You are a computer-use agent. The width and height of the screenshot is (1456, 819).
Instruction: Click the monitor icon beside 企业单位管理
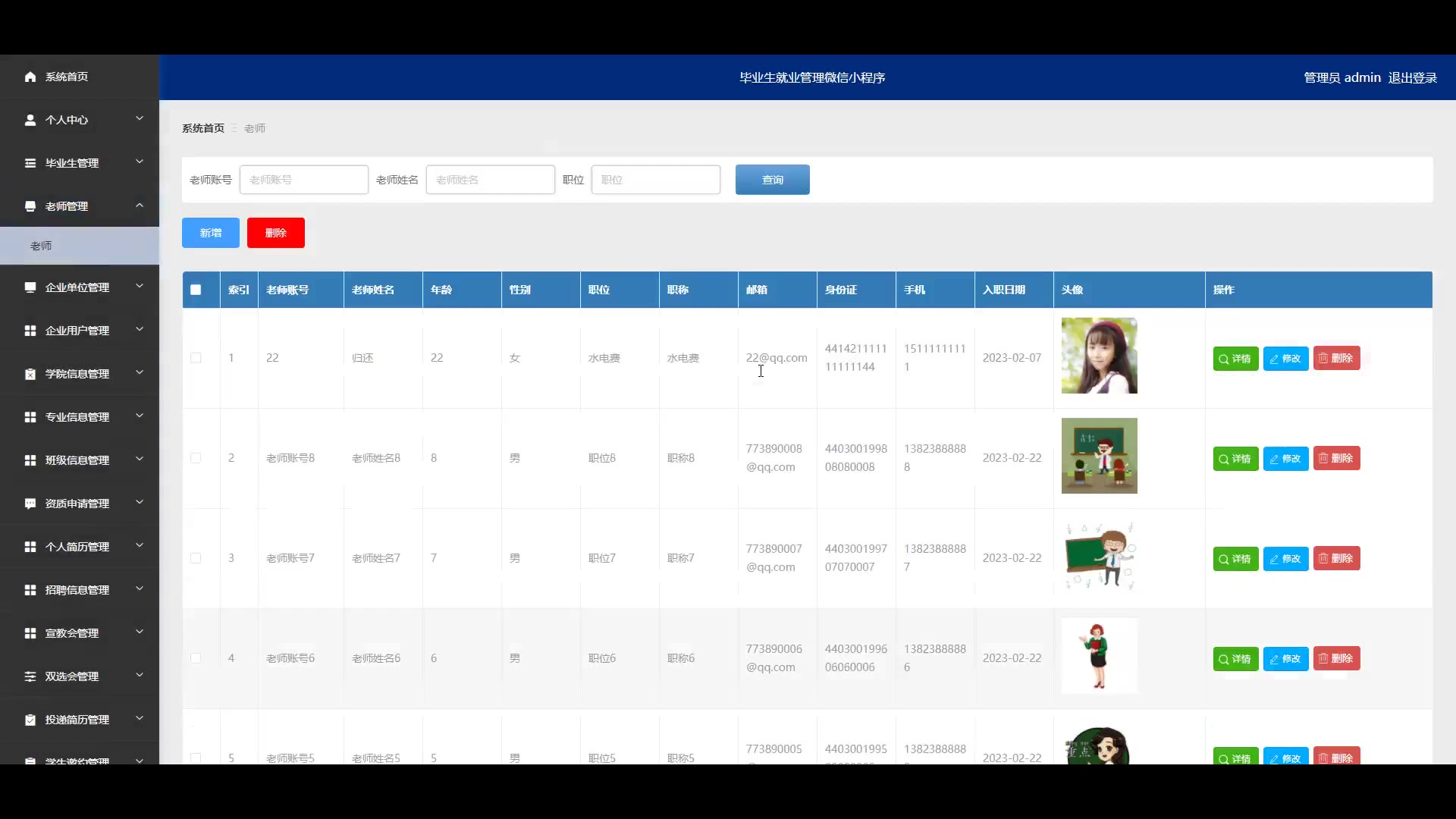click(30, 287)
